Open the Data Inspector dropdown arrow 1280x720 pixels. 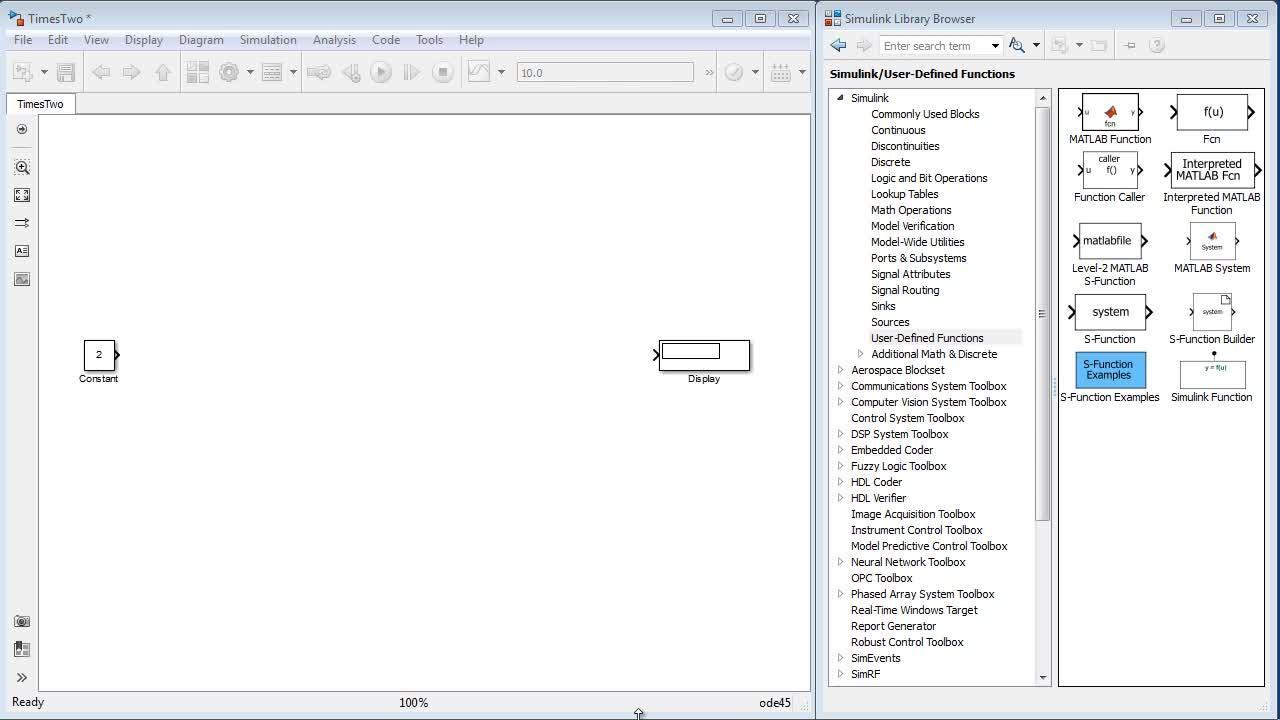501,72
